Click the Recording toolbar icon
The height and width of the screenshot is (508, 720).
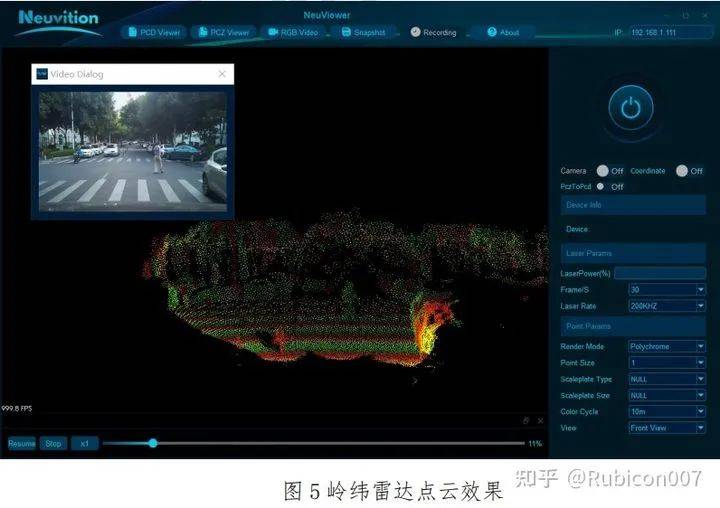(415, 32)
